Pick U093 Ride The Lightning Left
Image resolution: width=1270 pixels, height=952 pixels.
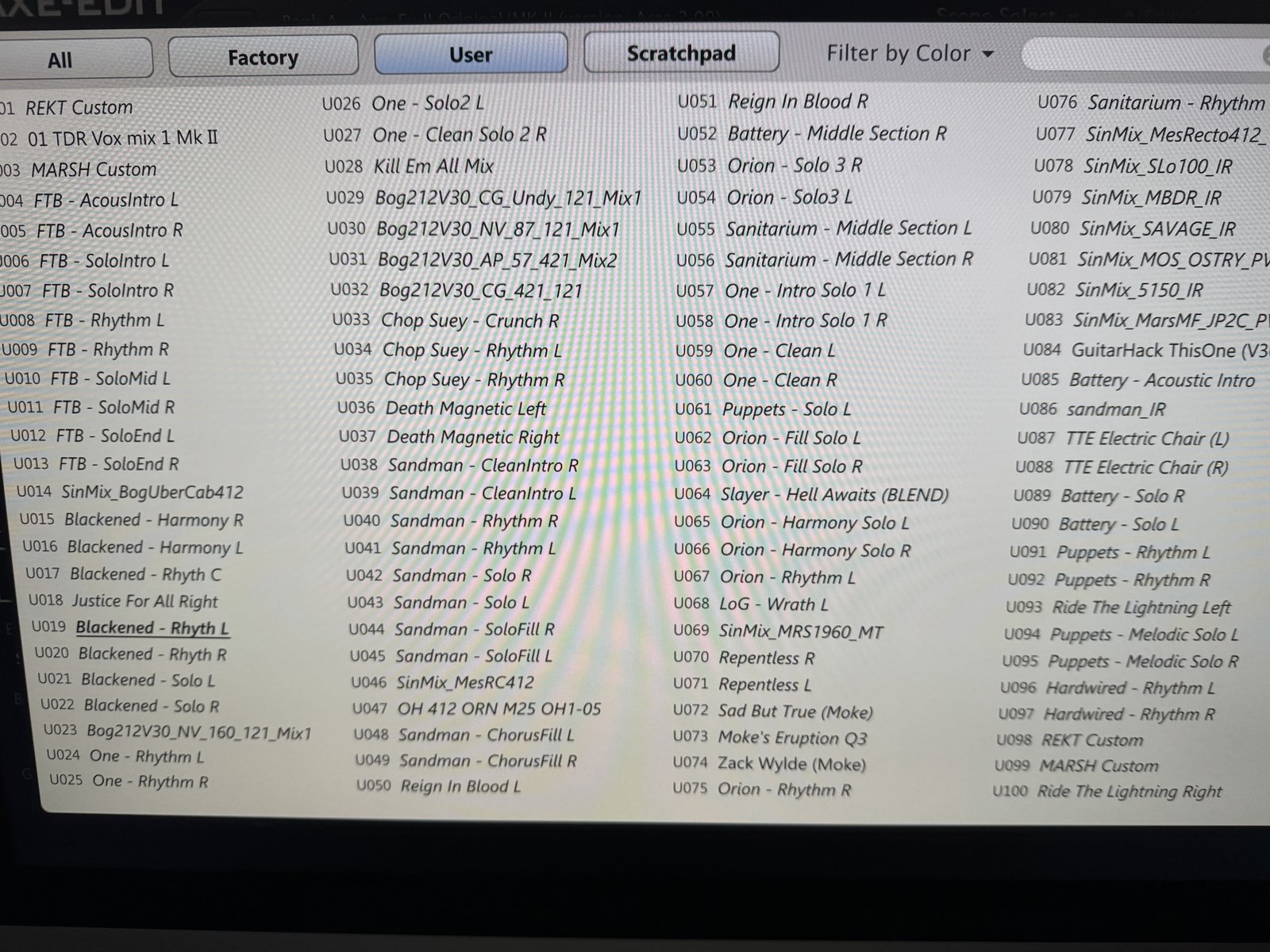click(x=1118, y=607)
